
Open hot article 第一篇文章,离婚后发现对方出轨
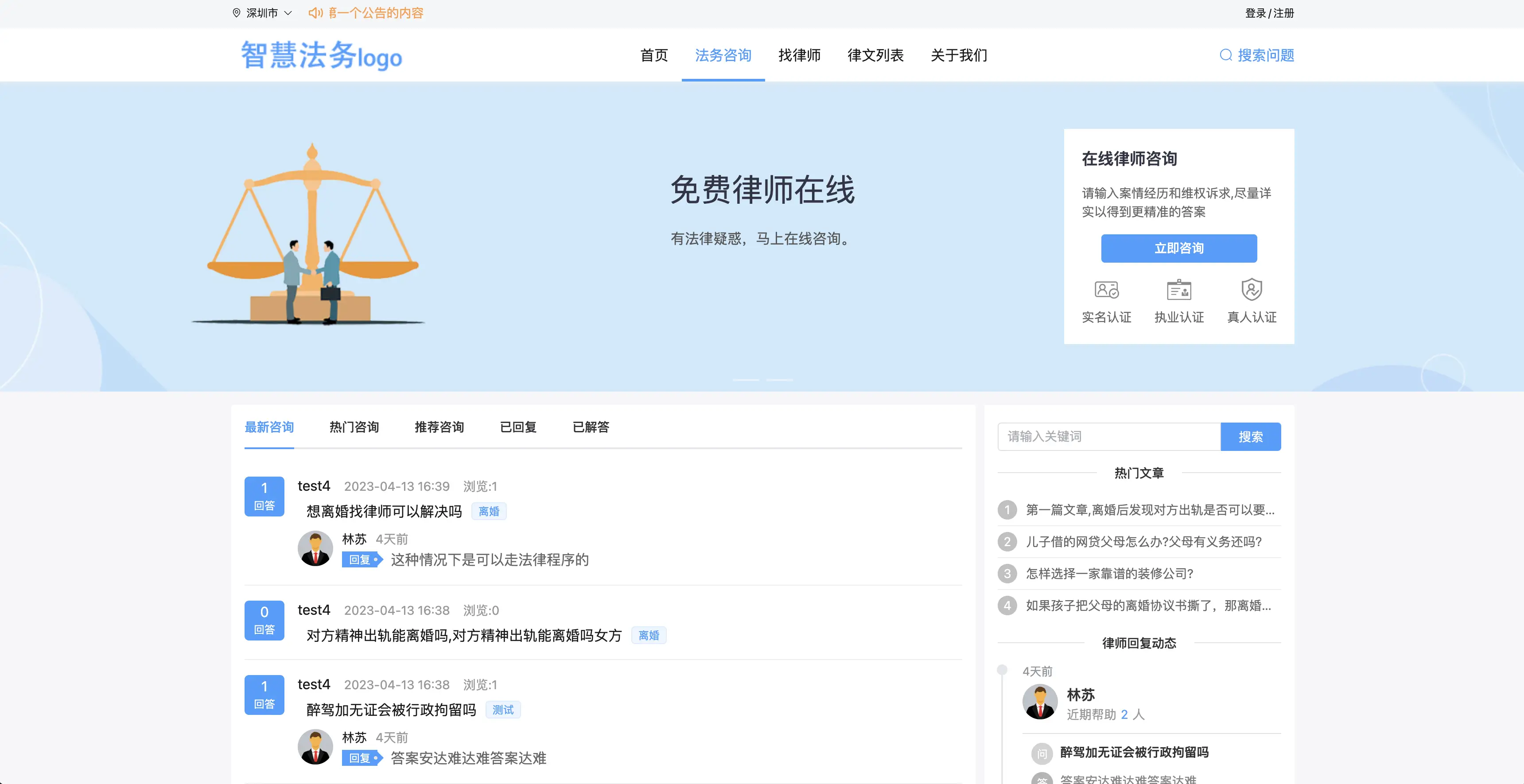coord(1150,509)
